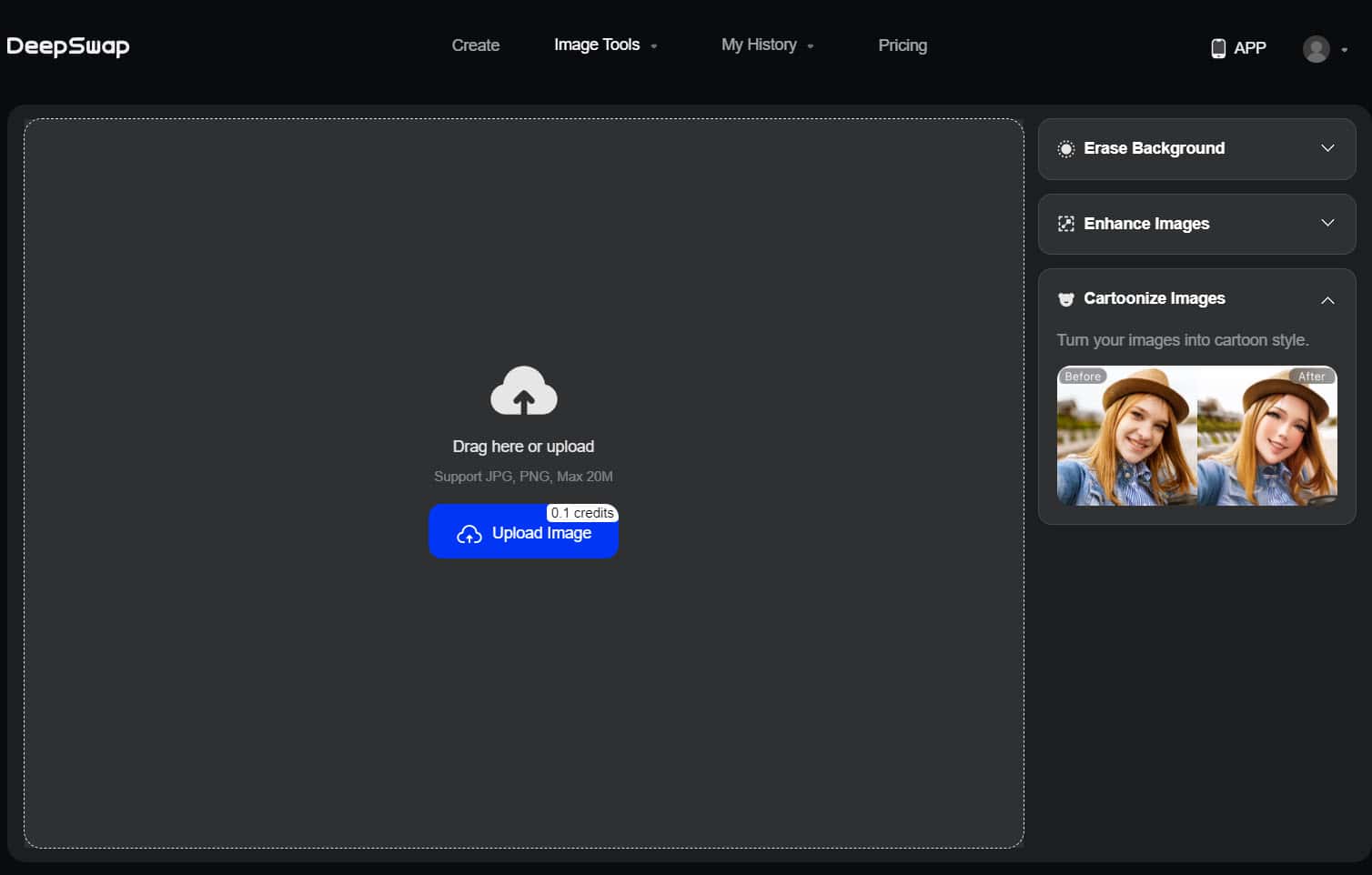Click the upload icon inside Upload Image button
The width and height of the screenshot is (1372, 875).
469,534
